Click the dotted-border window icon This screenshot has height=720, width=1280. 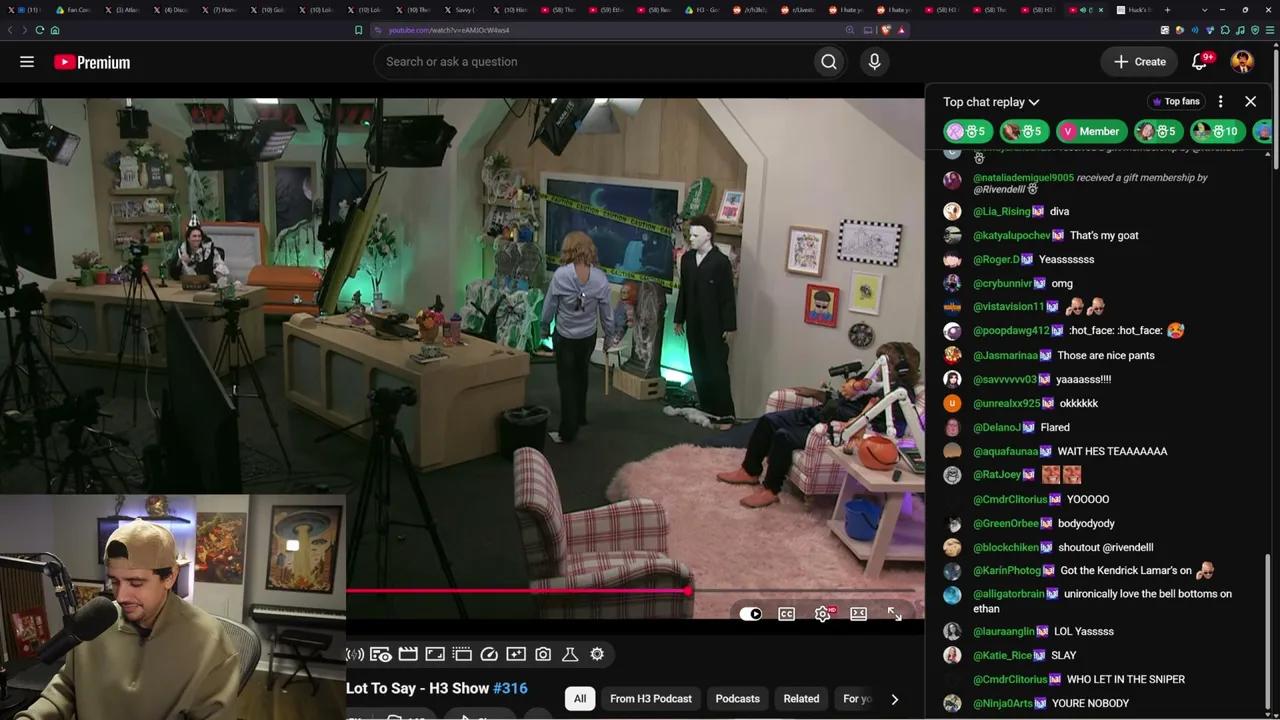pos(462,654)
